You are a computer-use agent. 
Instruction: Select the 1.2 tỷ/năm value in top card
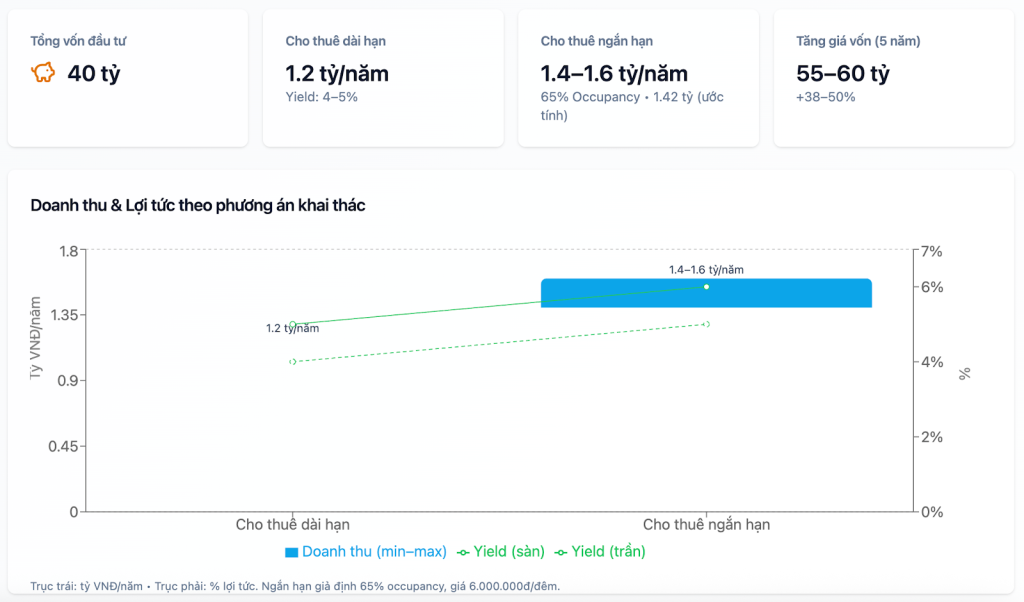click(337, 73)
